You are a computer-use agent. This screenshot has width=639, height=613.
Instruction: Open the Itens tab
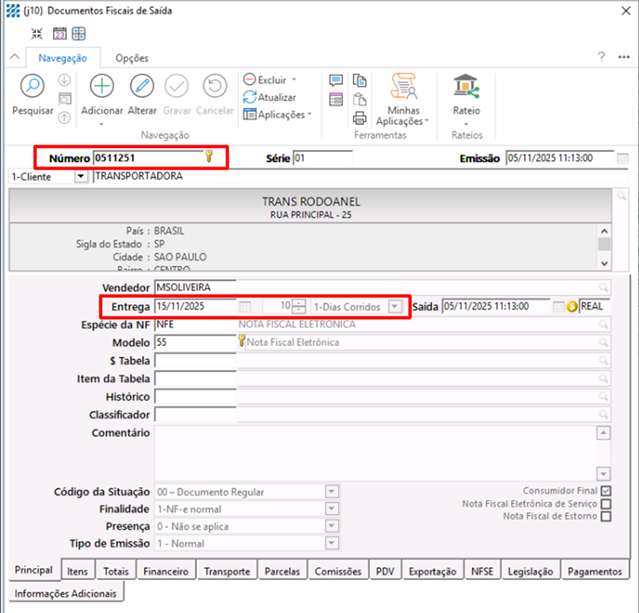(x=77, y=571)
